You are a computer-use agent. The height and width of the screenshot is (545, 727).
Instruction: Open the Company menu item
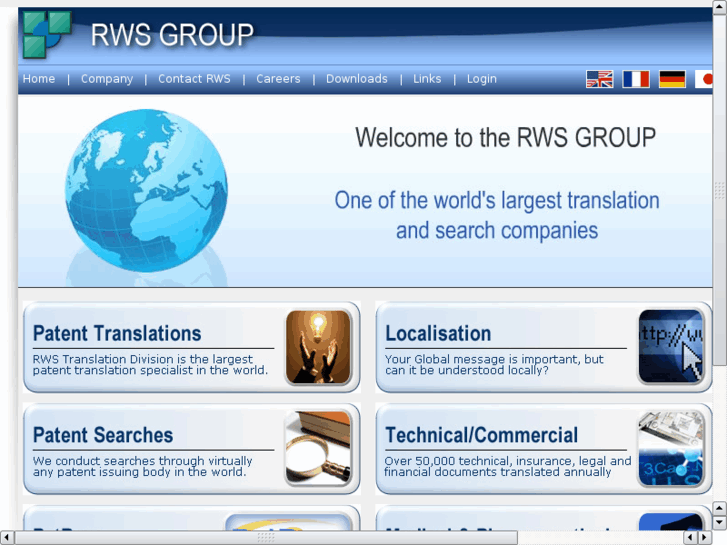point(107,79)
